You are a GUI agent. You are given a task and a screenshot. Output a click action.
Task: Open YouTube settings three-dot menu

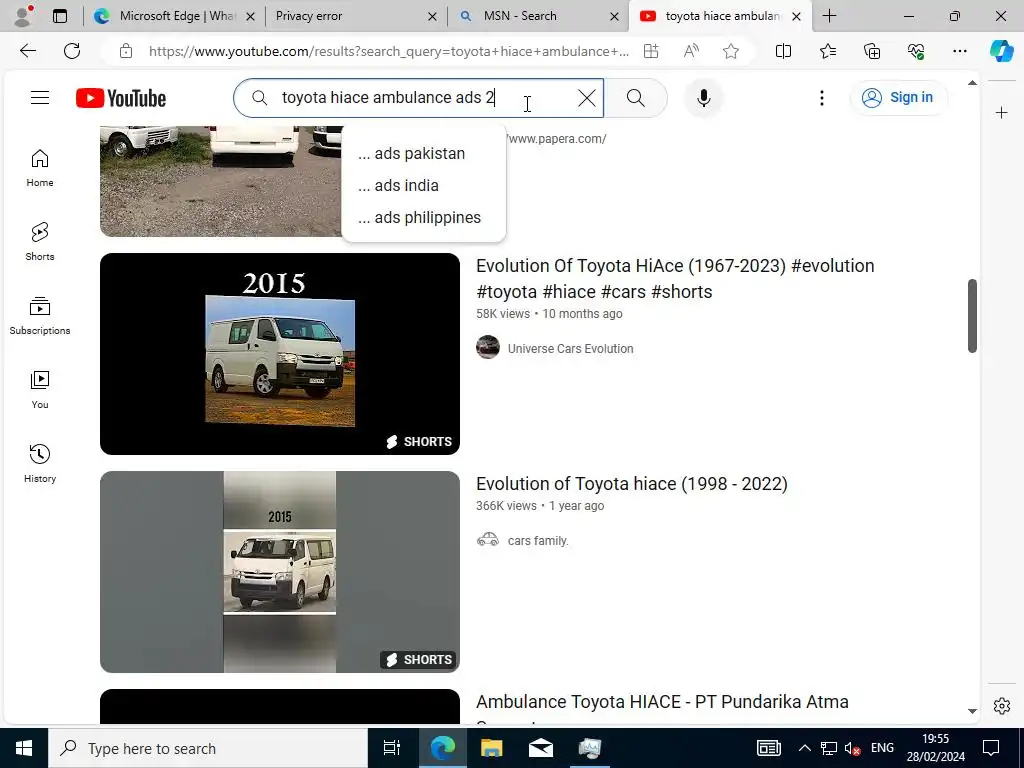822,98
